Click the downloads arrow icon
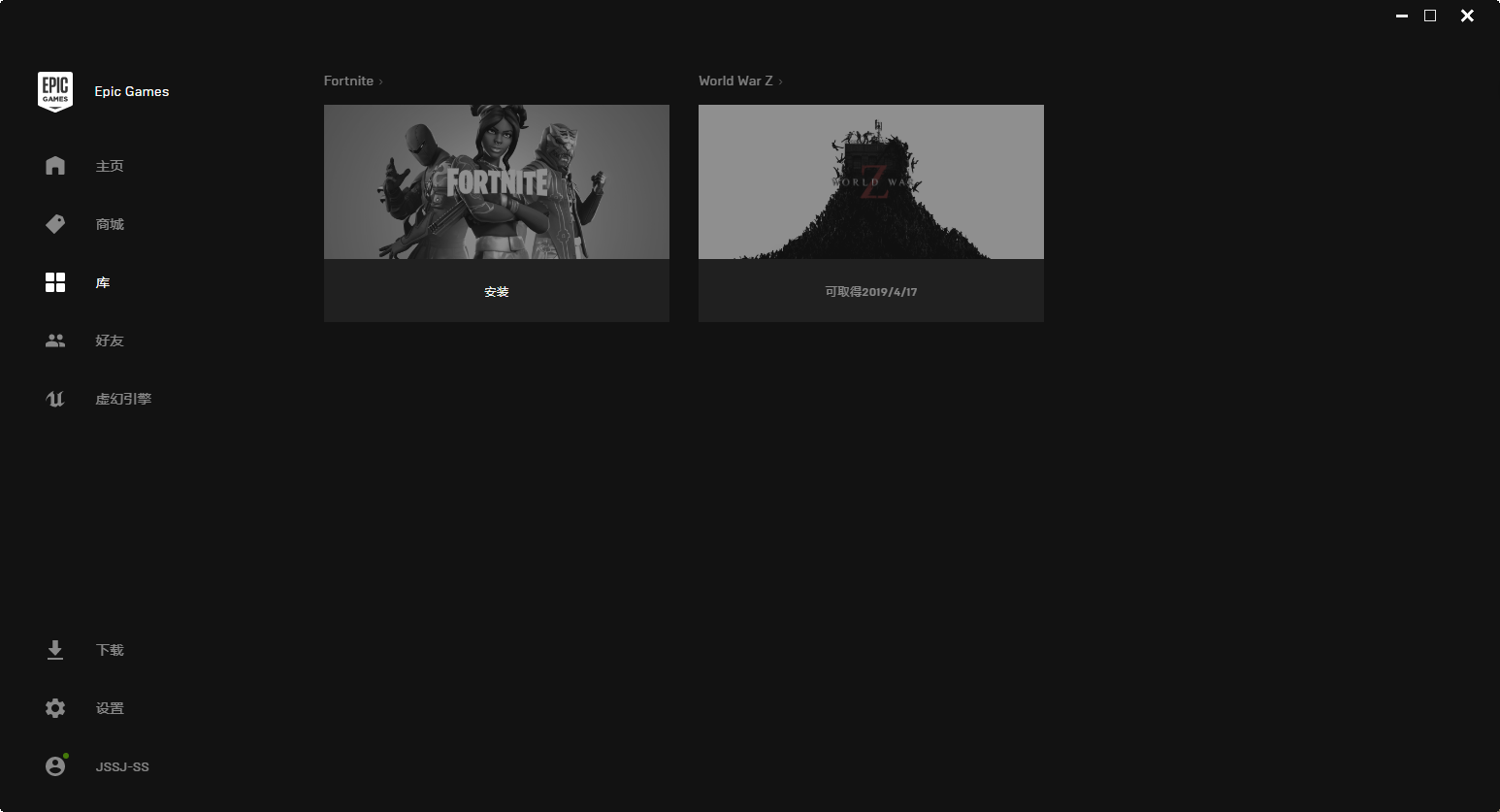The height and width of the screenshot is (812, 1500). (x=55, y=650)
